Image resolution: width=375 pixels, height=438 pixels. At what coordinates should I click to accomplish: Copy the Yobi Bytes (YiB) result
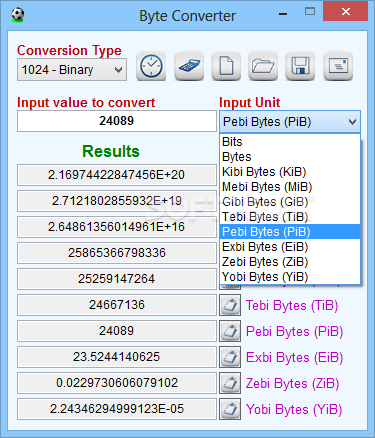coord(230,409)
